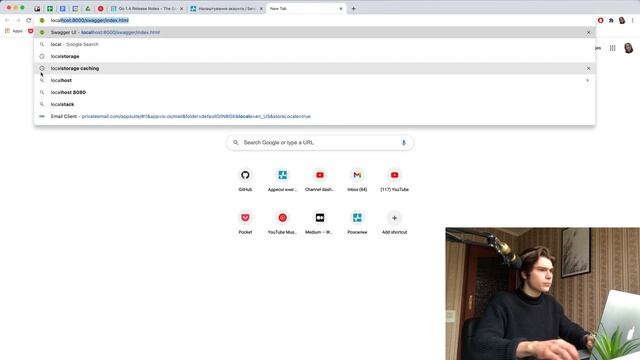The width and height of the screenshot is (640, 360).
Task: Open the Email Client privateemail suggestion
Action: click(314, 116)
